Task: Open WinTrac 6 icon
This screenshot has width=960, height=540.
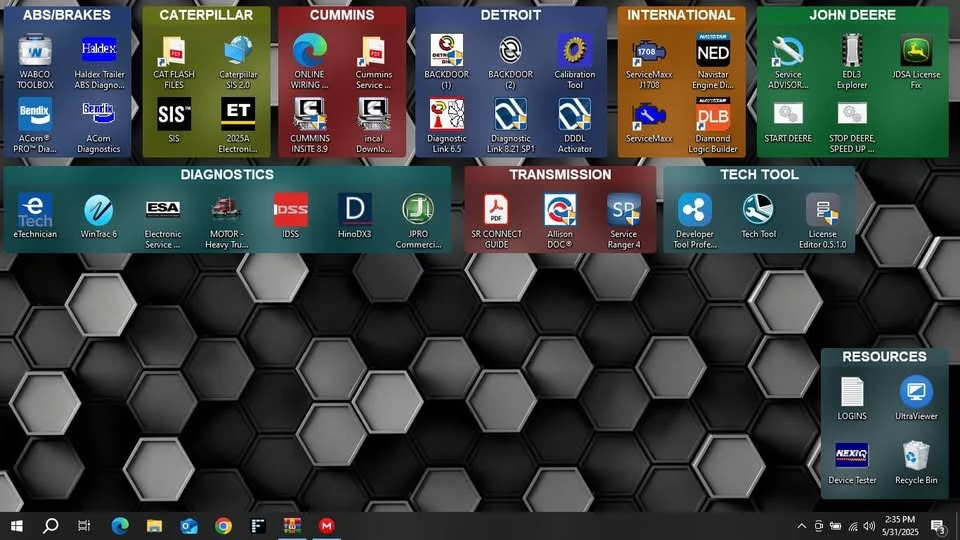Action: [x=99, y=216]
